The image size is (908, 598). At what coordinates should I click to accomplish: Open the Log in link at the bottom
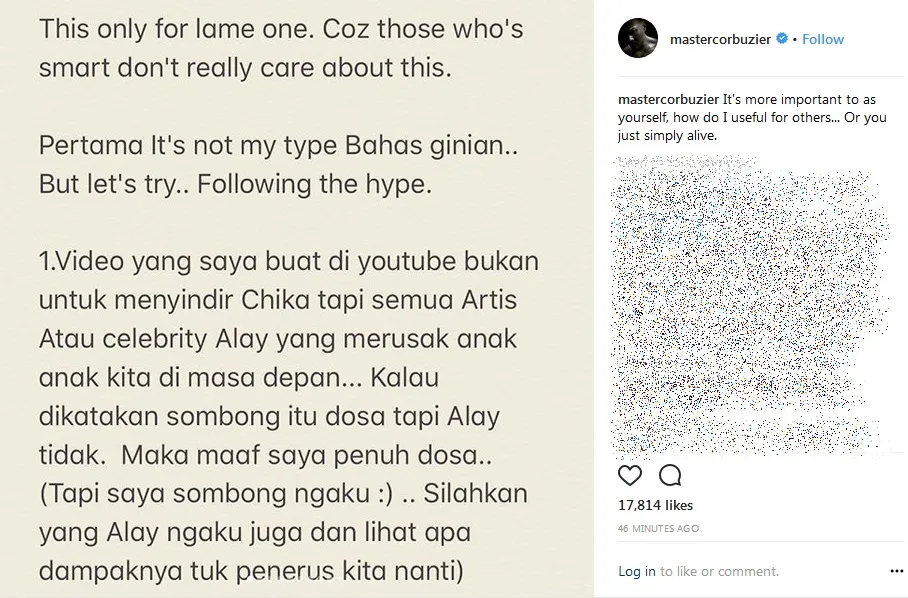point(638,571)
